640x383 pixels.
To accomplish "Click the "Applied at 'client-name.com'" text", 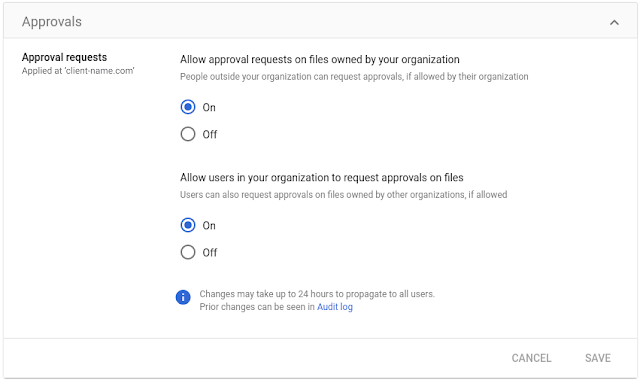I will coord(78,71).
